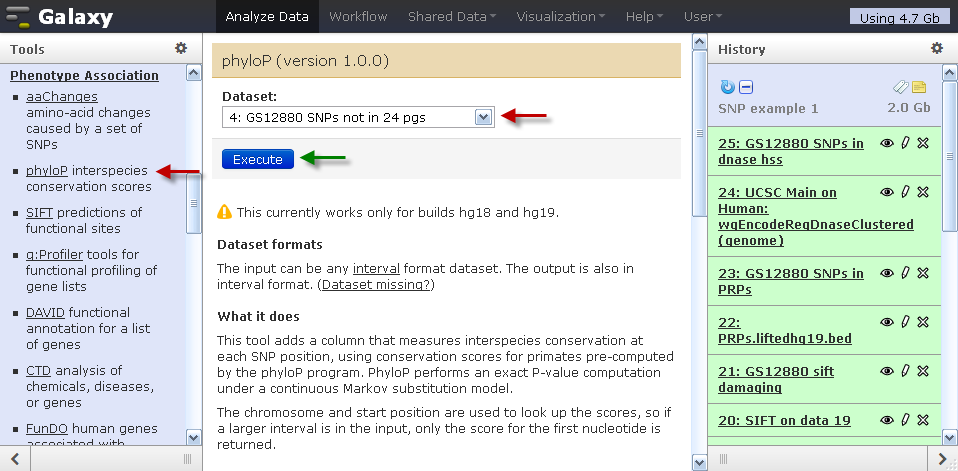
Task: Open the phyloP tool link
Action: point(46,170)
